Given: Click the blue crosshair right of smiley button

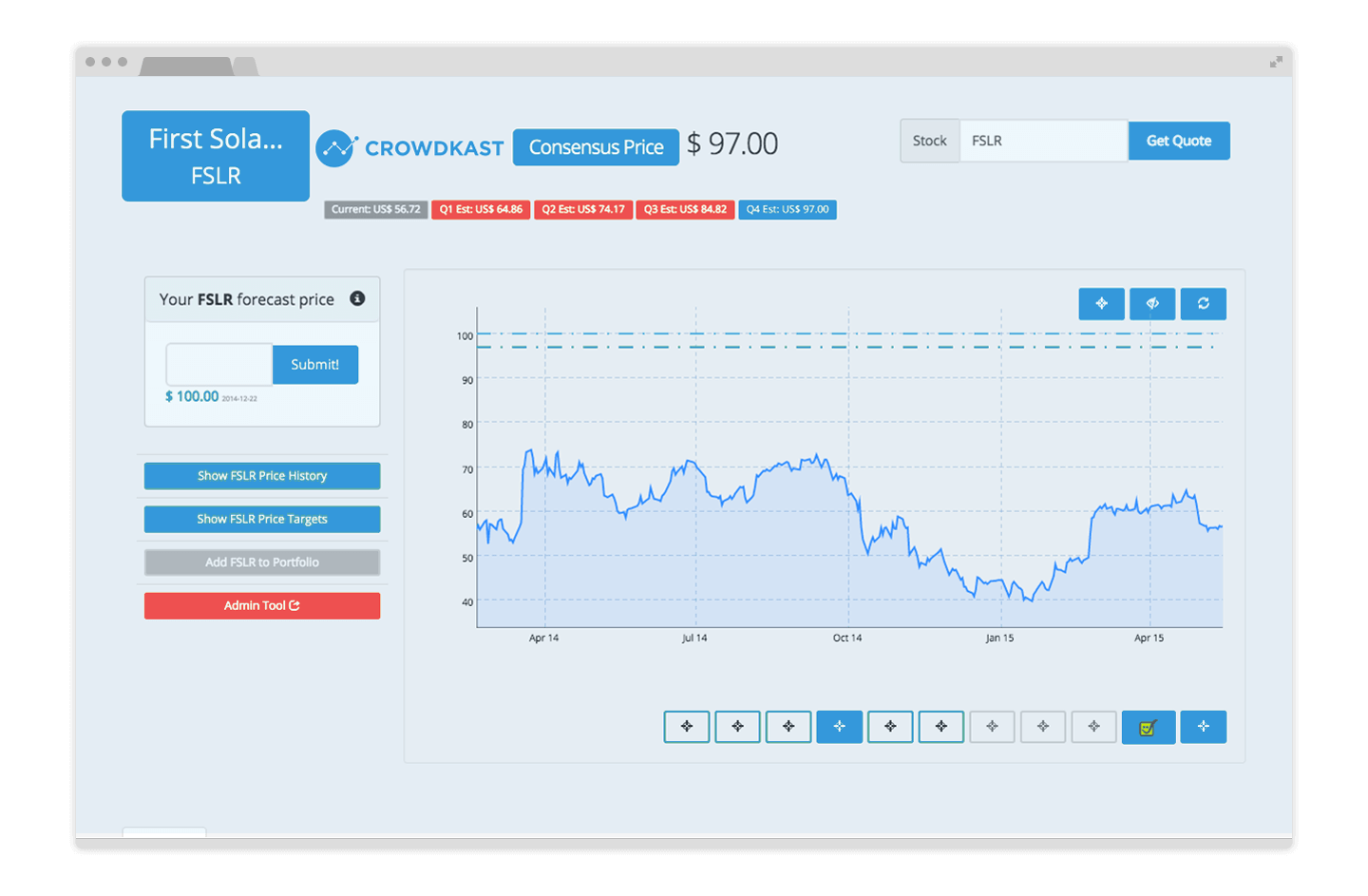Looking at the screenshot, I should click(1203, 727).
